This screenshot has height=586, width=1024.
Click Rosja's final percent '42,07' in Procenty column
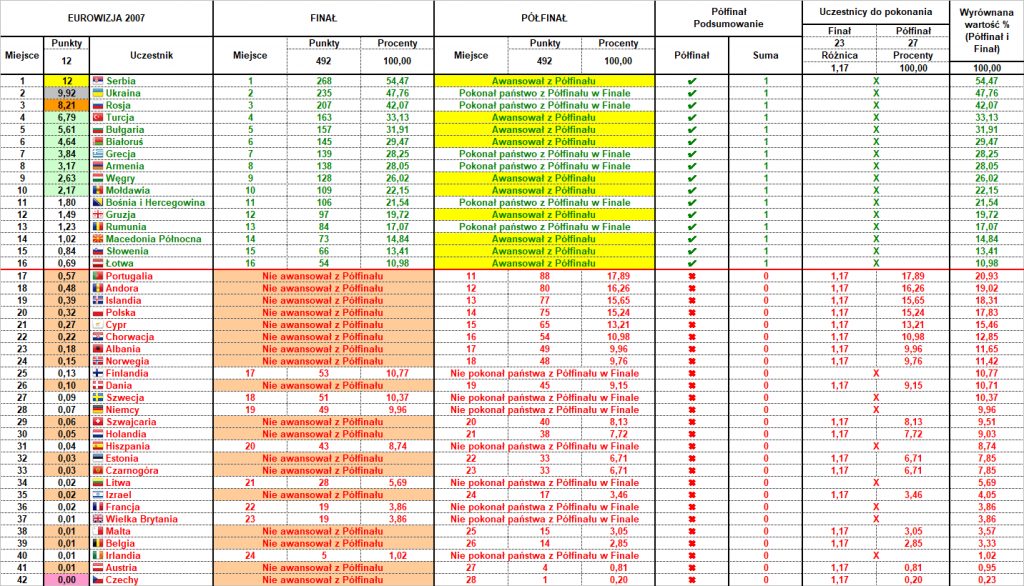point(397,105)
